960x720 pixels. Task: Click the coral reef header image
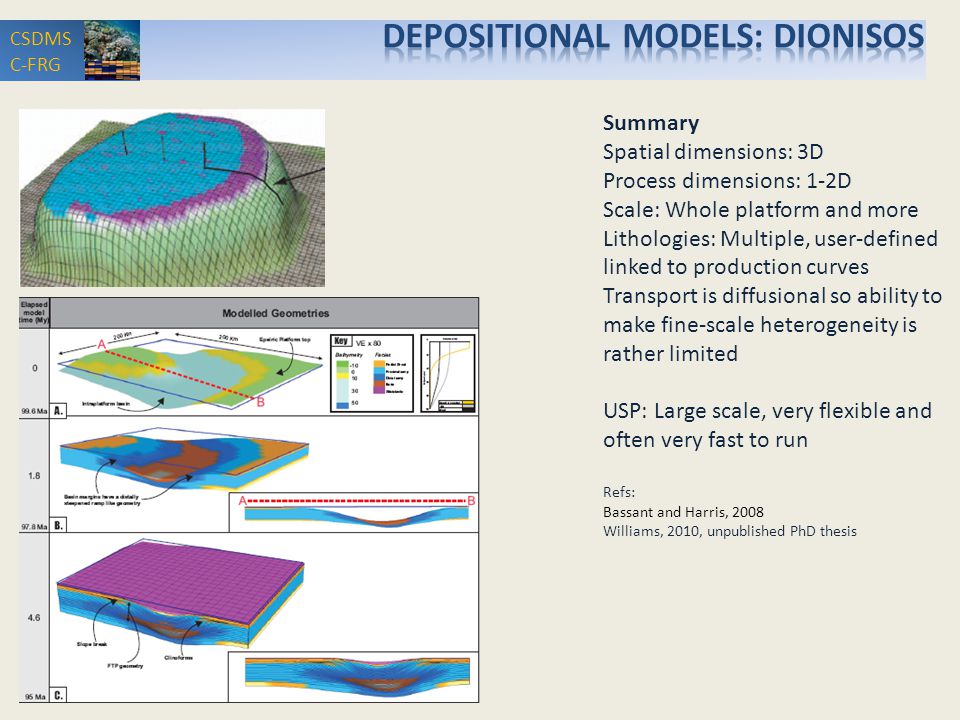click(112, 51)
